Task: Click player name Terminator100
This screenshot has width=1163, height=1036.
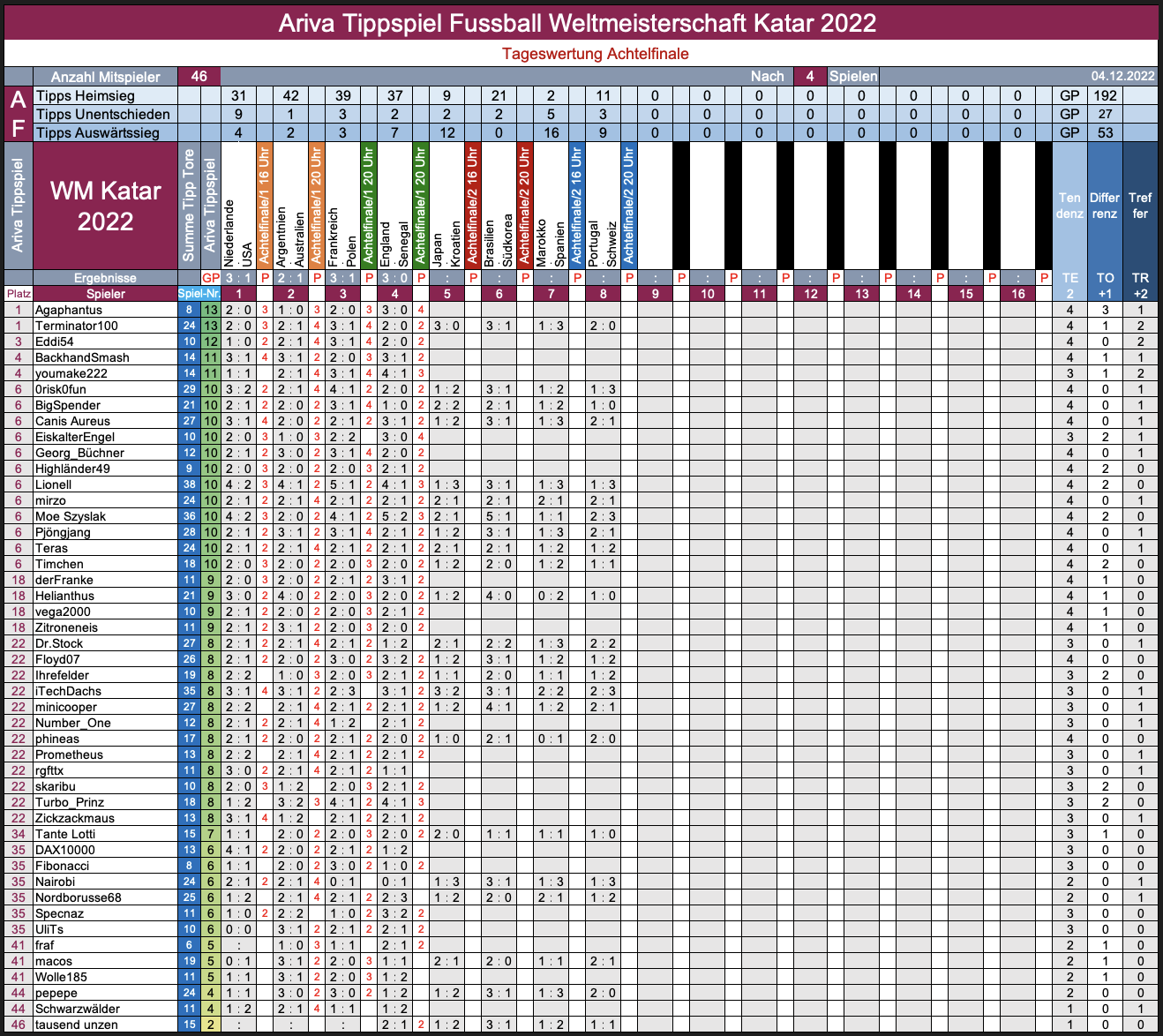Action: point(76,326)
